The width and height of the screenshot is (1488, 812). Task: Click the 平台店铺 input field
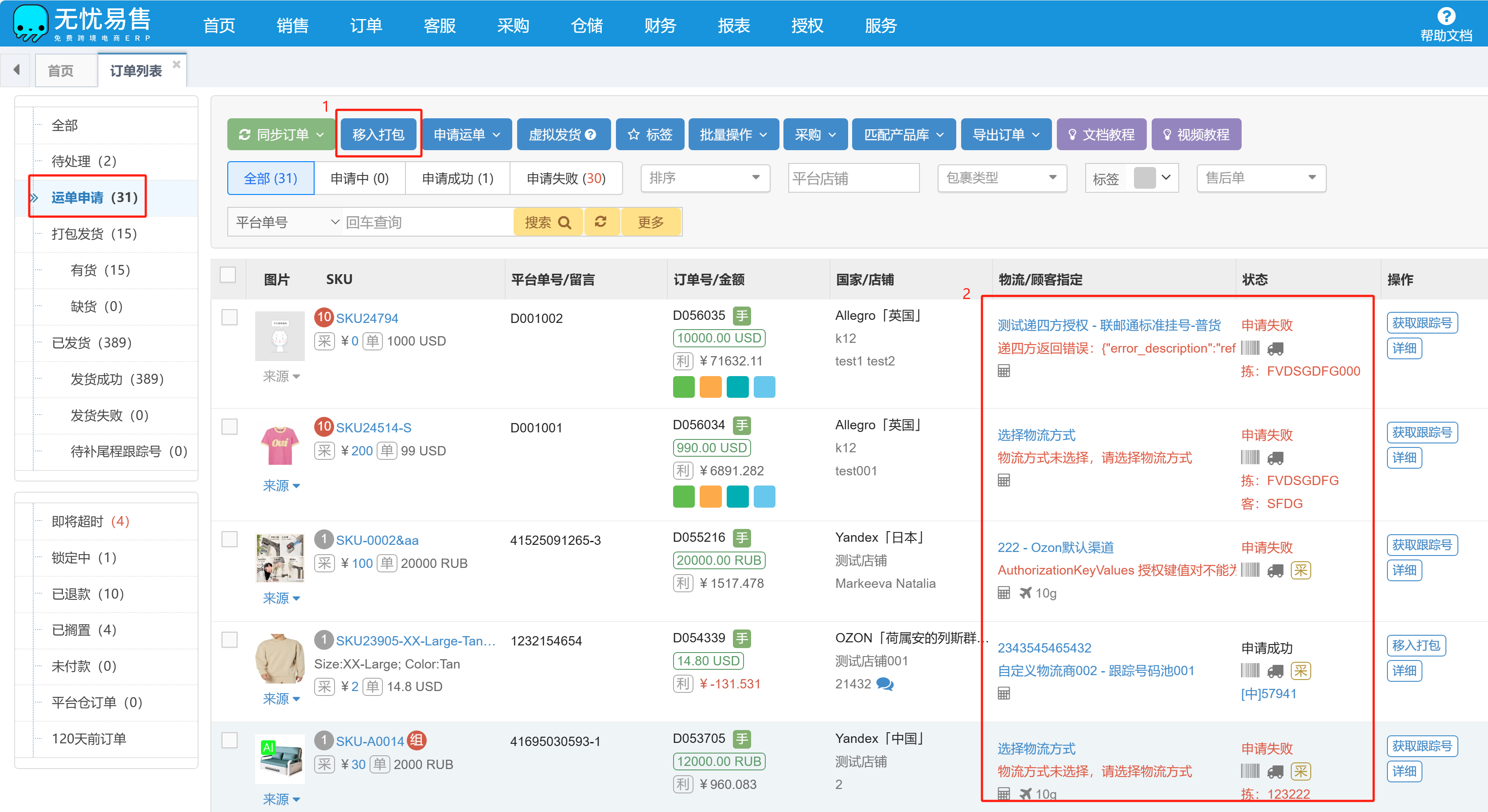(x=853, y=178)
